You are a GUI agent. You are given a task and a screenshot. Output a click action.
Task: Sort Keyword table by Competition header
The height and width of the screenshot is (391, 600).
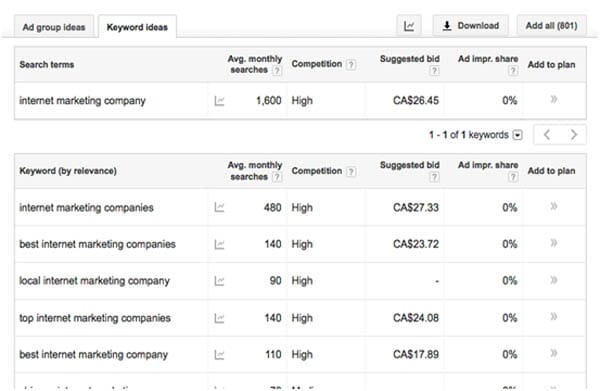(x=316, y=171)
